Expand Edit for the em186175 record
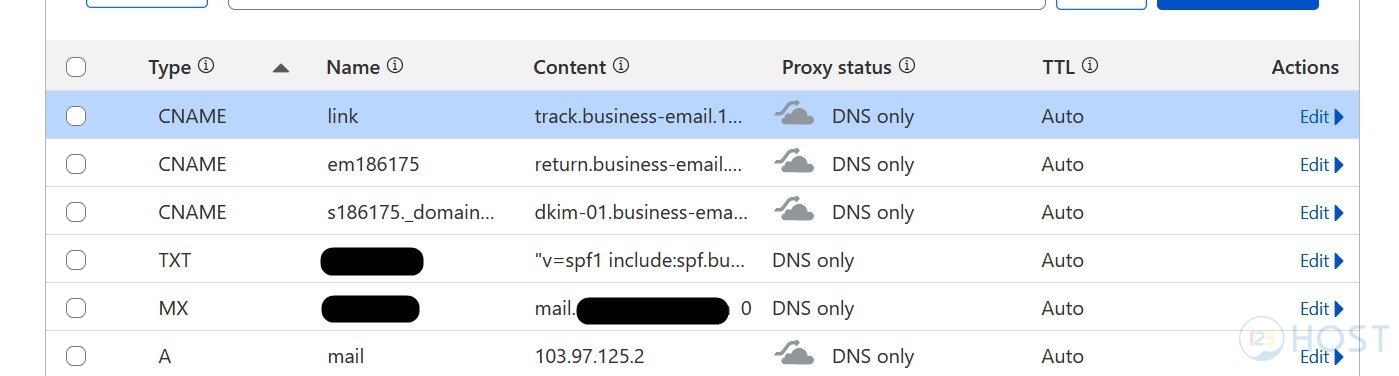Screen dimensions: 1399x376 pyautogui.click(x=1321, y=164)
